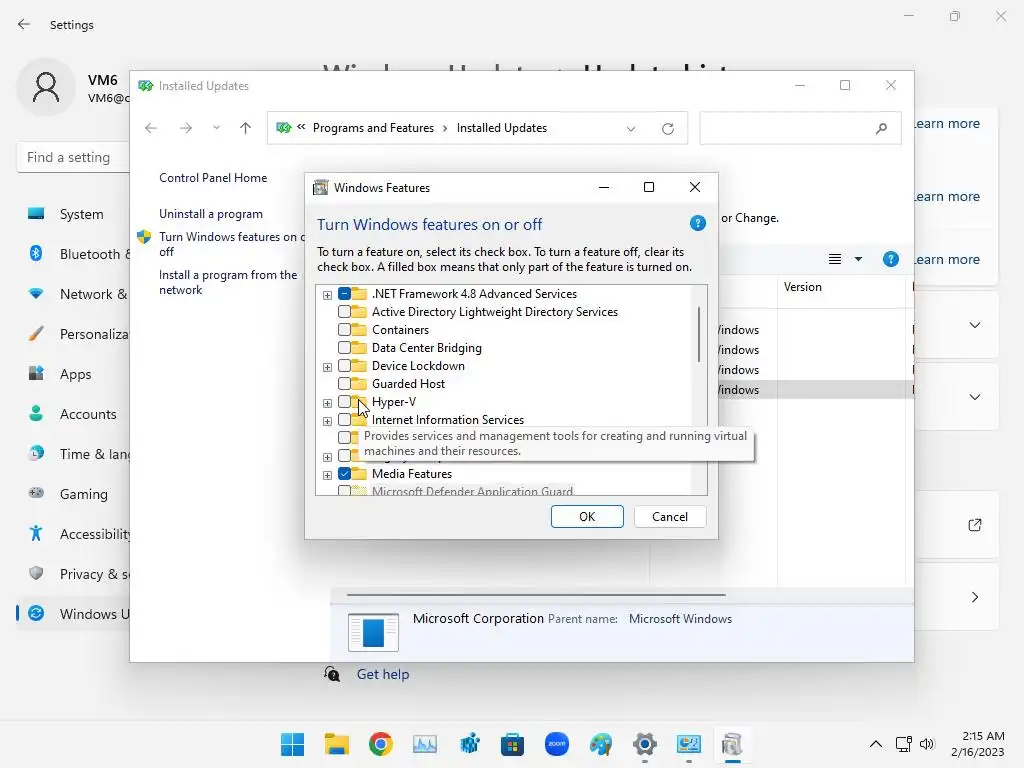
Task: Enable the Guarded Host checkbox
Action: (x=344, y=384)
